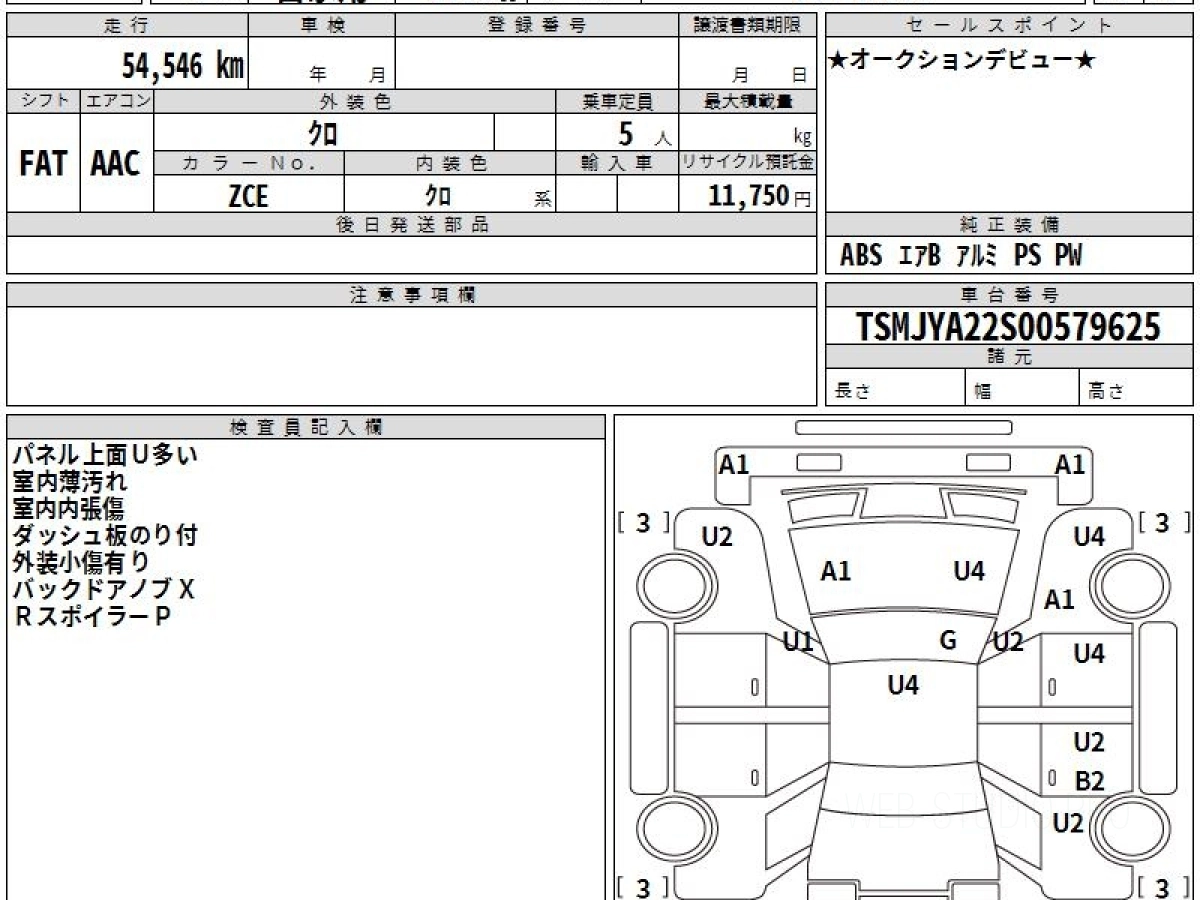The height and width of the screenshot is (900, 1200).
Task: Click the B2 dent mark on the diagram
Action: click(1090, 781)
